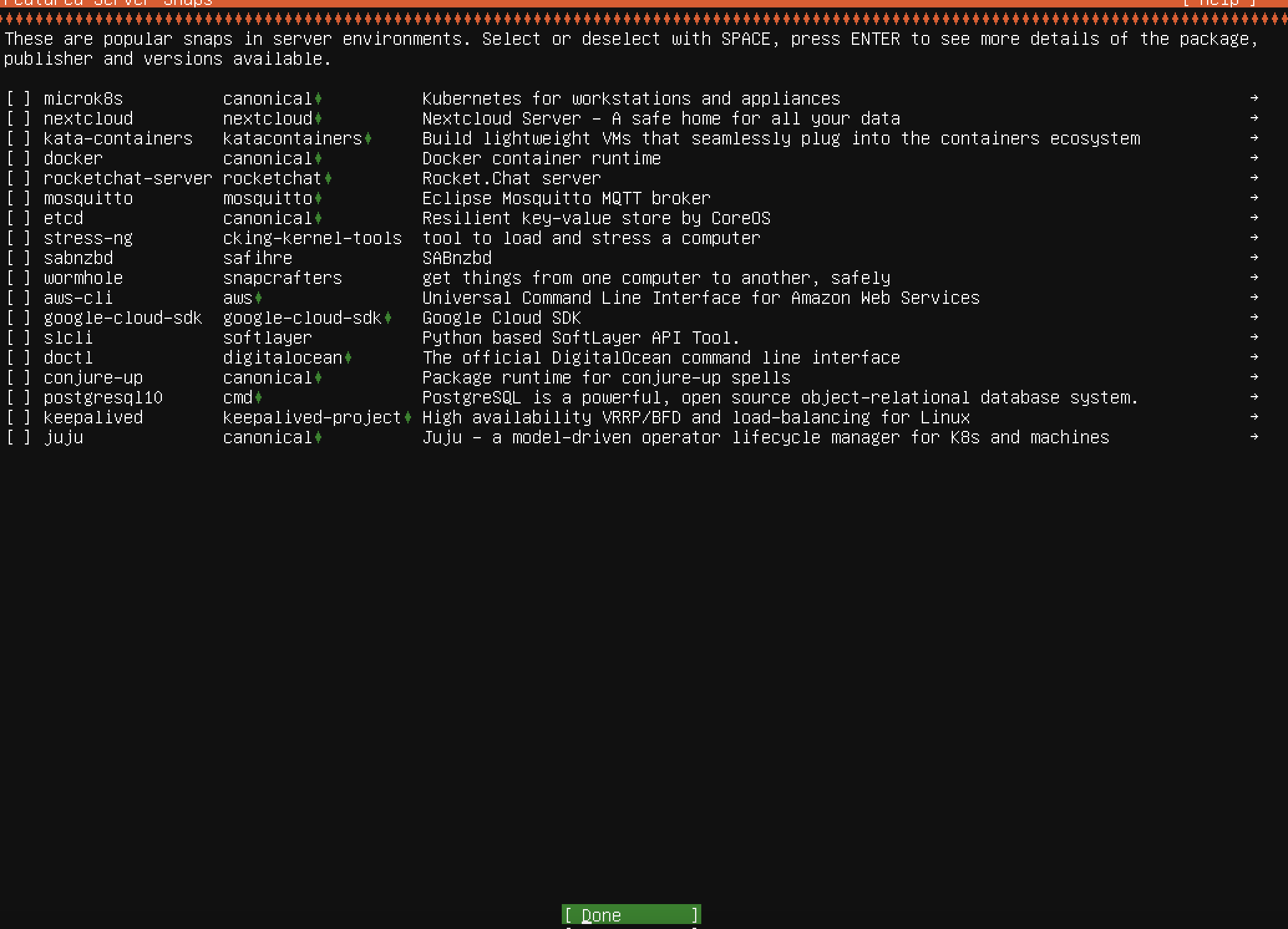Select the stress-ng snap name
1288x929 pixels.
point(88,238)
